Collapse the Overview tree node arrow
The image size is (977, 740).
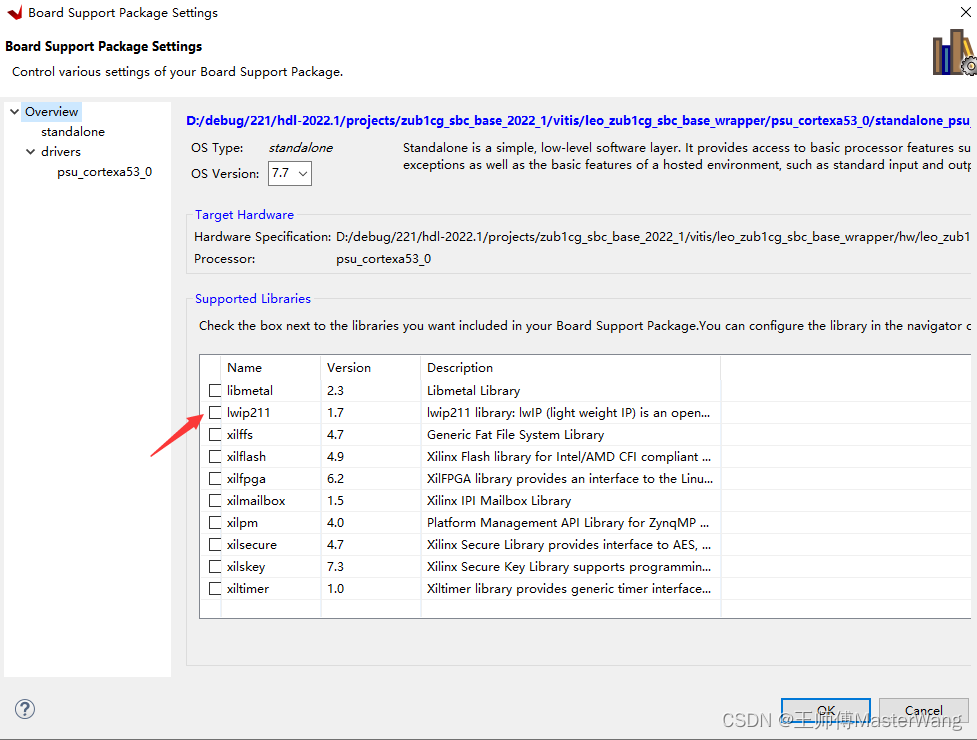tap(14, 111)
